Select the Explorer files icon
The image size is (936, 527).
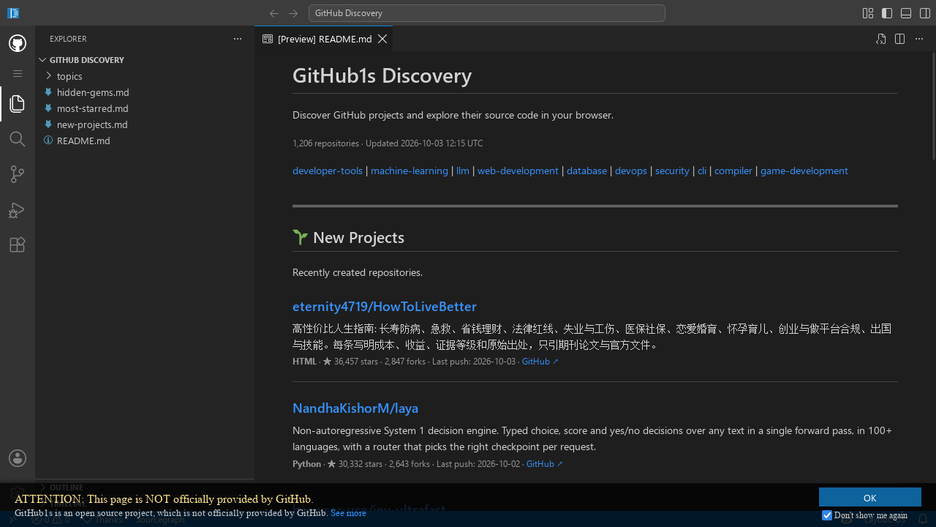point(17,104)
